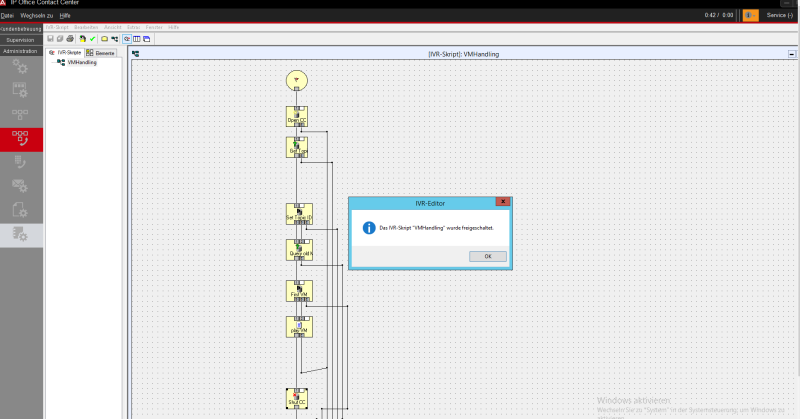
Task: Select the Kundenbetreuung sidebar section
Action: (x=21, y=29)
